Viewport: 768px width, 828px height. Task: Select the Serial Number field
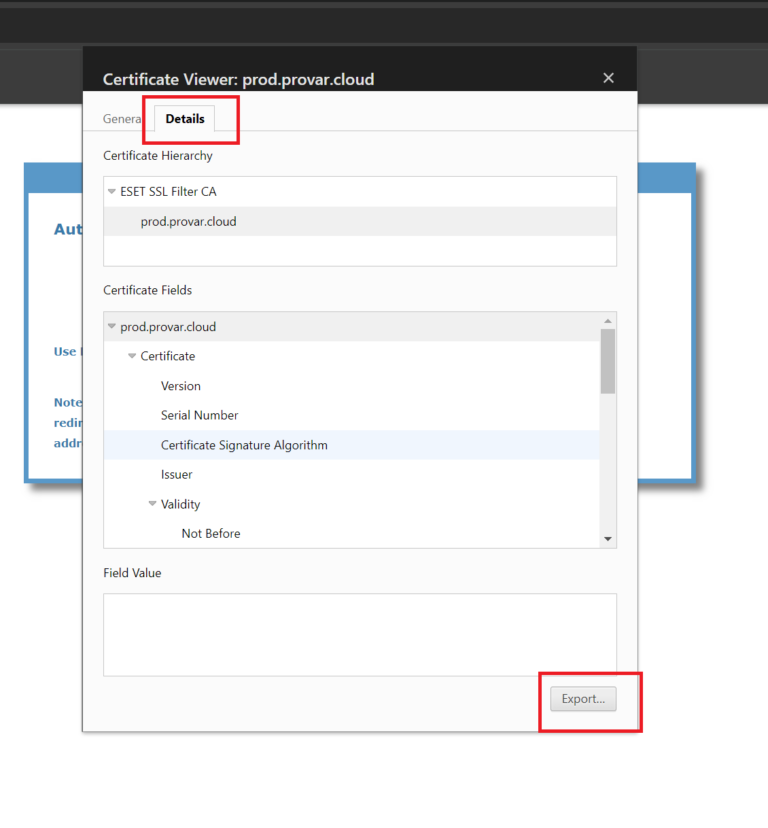[x=199, y=415]
